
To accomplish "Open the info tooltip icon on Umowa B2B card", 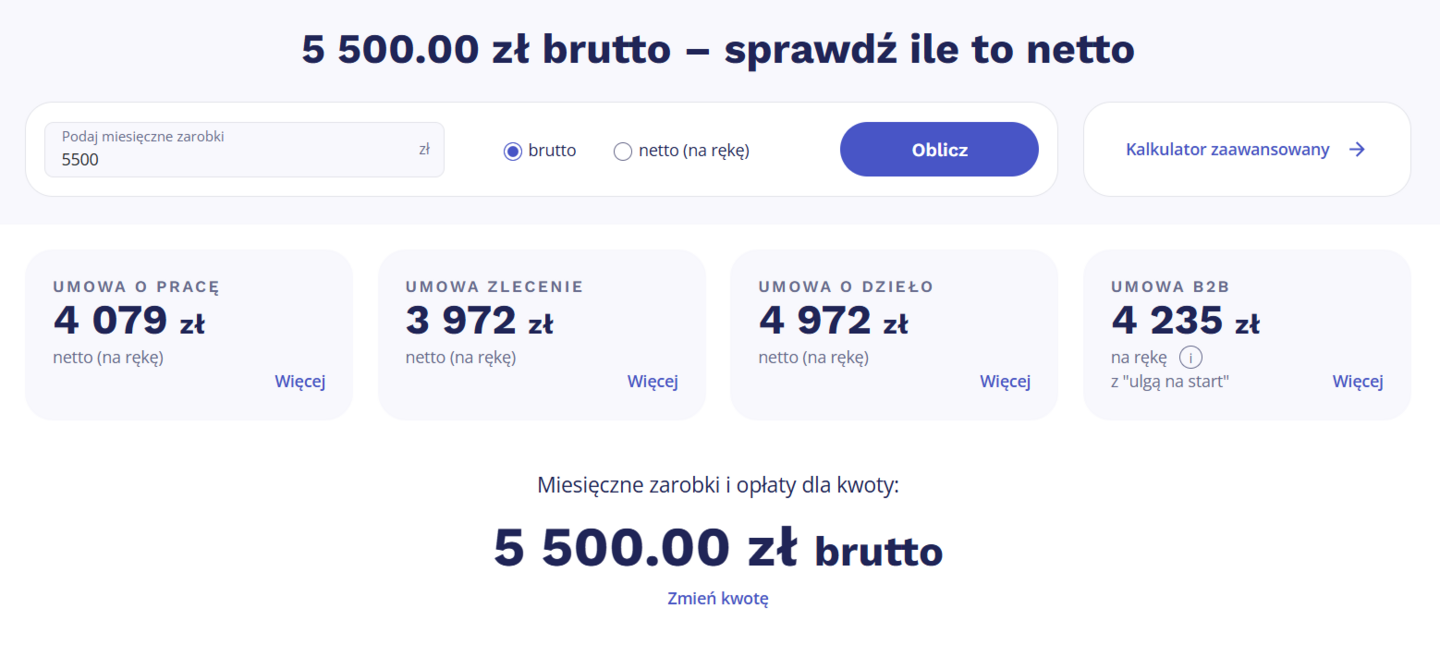I will click(1192, 357).
